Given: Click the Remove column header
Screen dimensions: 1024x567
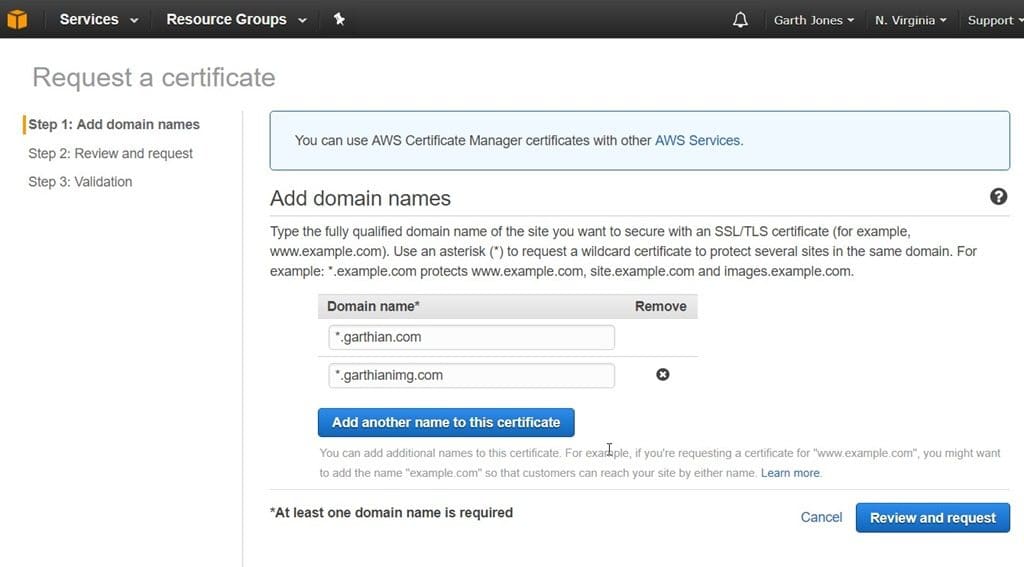Looking at the screenshot, I should pos(660,306).
